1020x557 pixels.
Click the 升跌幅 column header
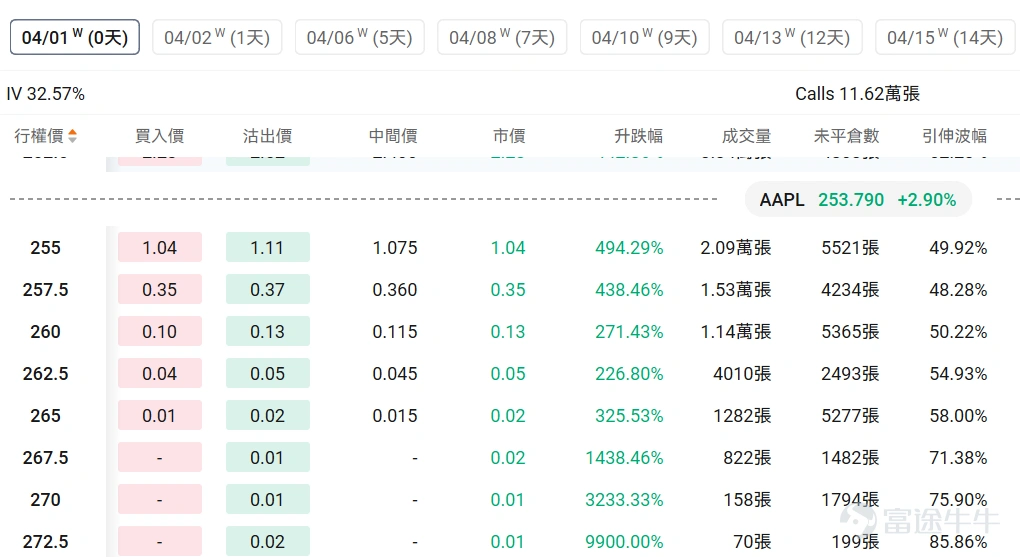tap(639, 135)
